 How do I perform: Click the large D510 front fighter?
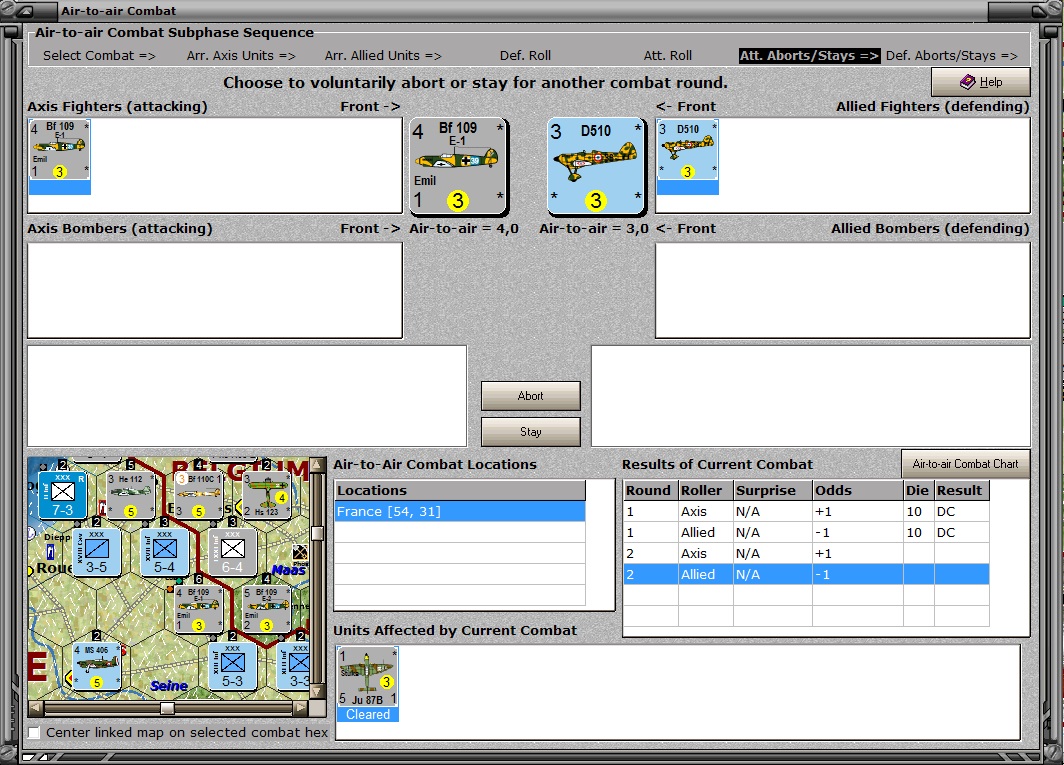click(596, 166)
